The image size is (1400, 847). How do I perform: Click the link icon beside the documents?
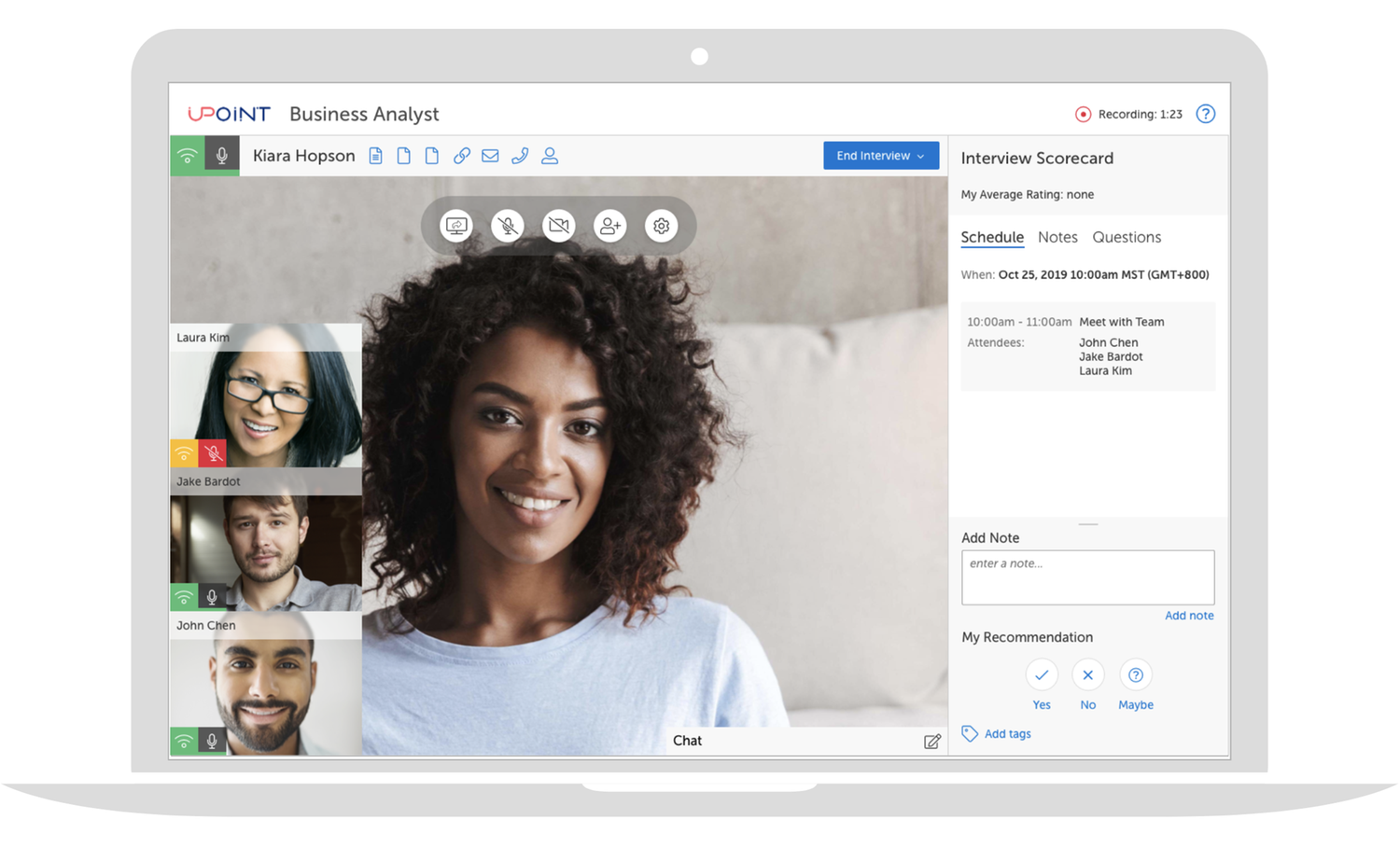[x=461, y=155]
